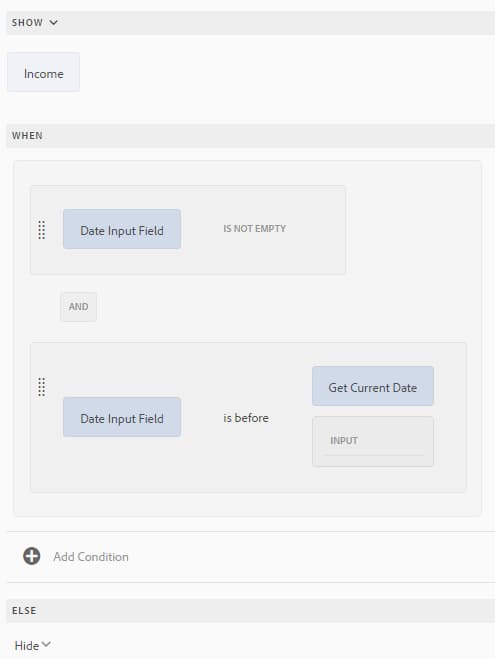Image resolution: width=495 pixels, height=659 pixels.
Task: Select the first condition container box
Action: click(188, 230)
